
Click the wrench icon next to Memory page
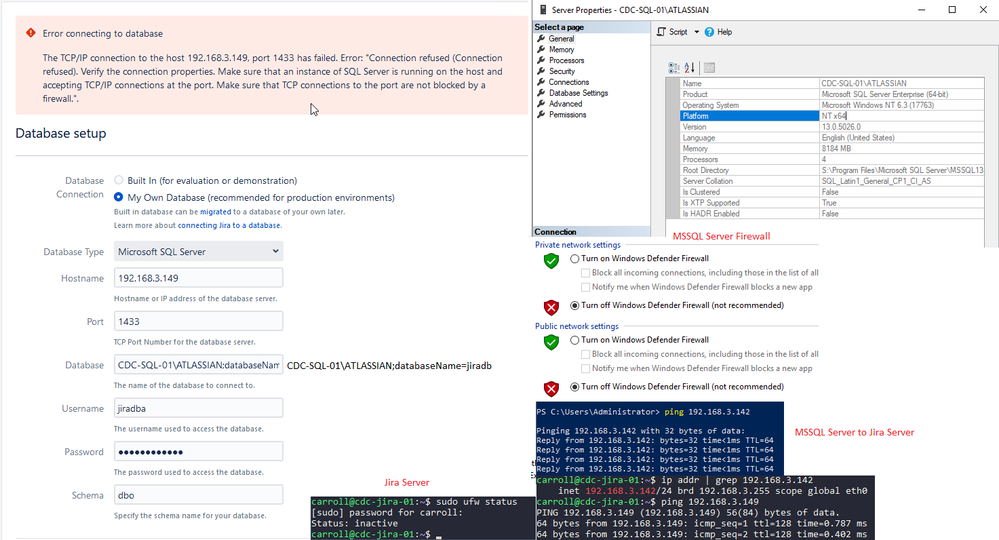click(541, 50)
